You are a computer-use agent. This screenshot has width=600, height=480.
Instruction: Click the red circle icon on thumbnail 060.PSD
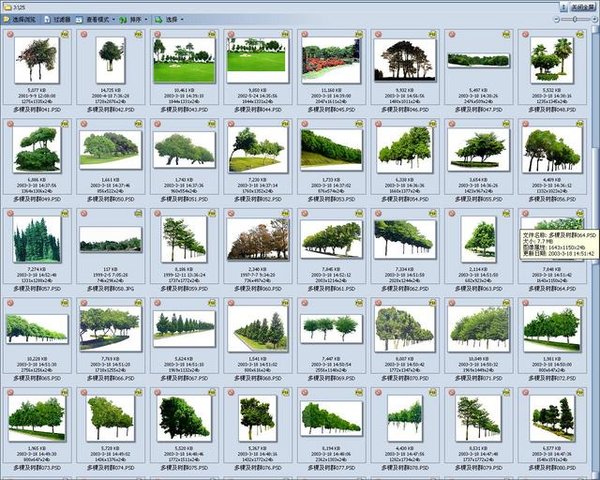pos(231,214)
